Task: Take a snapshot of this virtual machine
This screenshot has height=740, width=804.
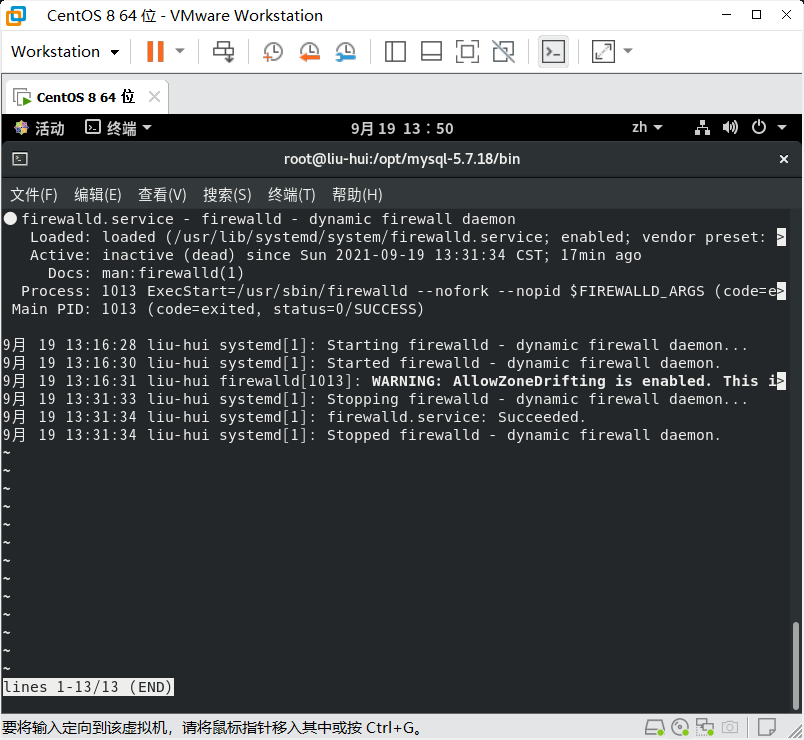Action: [273, 52]
